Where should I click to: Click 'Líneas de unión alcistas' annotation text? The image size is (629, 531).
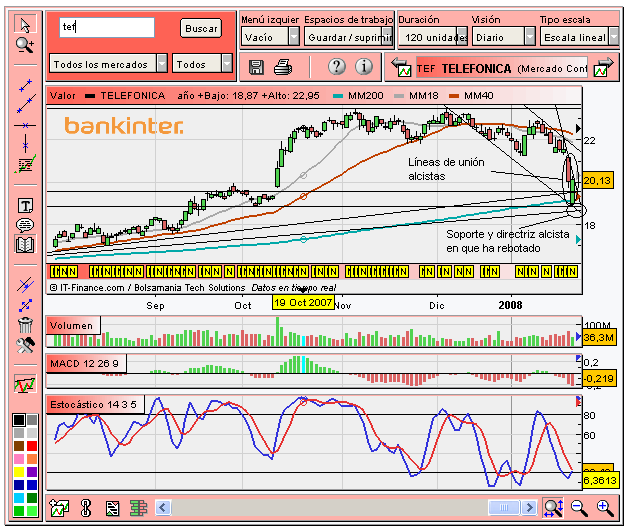[x=446, y=169]
